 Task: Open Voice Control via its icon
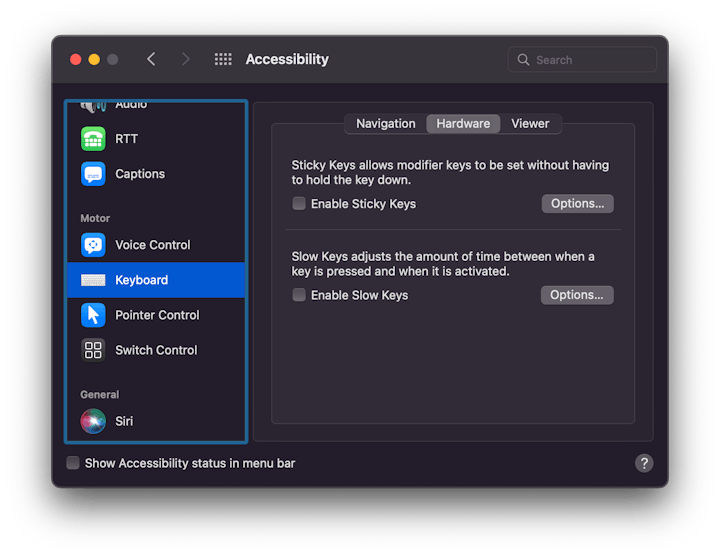[93, 245]
